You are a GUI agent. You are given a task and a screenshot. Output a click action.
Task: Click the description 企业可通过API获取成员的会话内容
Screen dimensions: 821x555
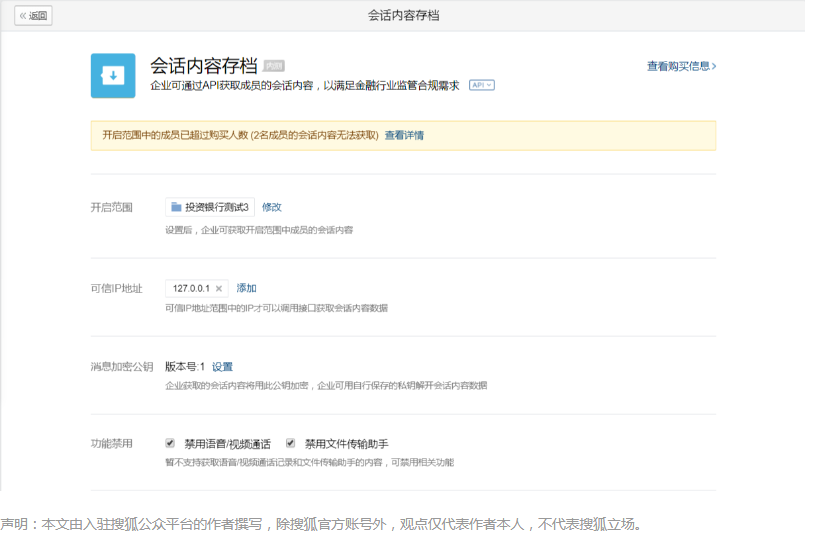tap(231, 85)
